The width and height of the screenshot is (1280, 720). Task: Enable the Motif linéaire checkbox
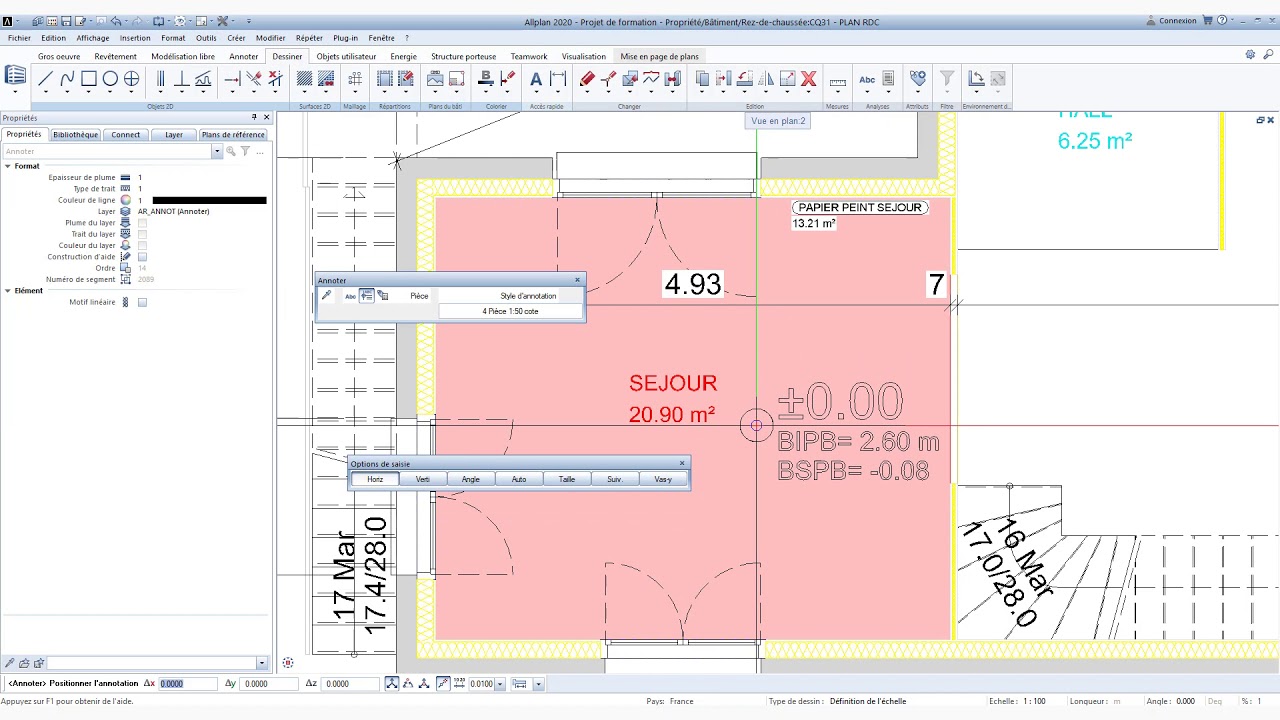[142, 302]
